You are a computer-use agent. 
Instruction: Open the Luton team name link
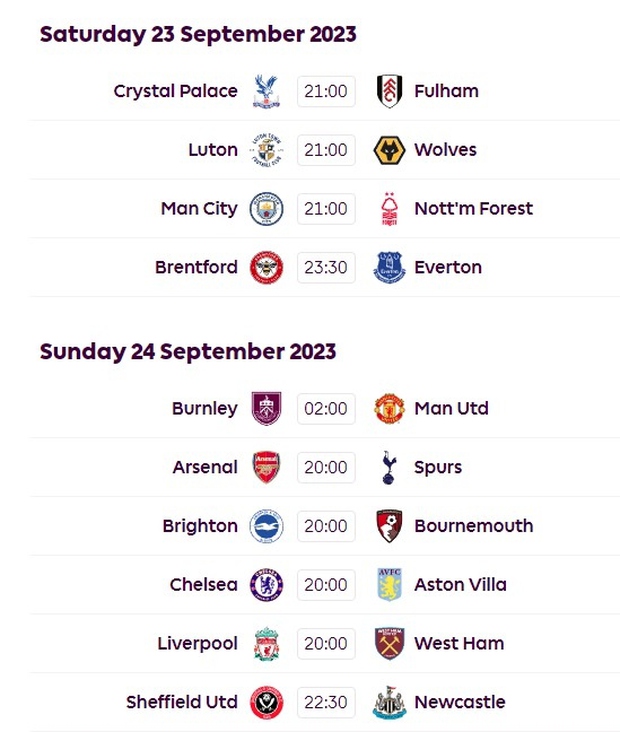pyautogui.click(x=213, y=150)
